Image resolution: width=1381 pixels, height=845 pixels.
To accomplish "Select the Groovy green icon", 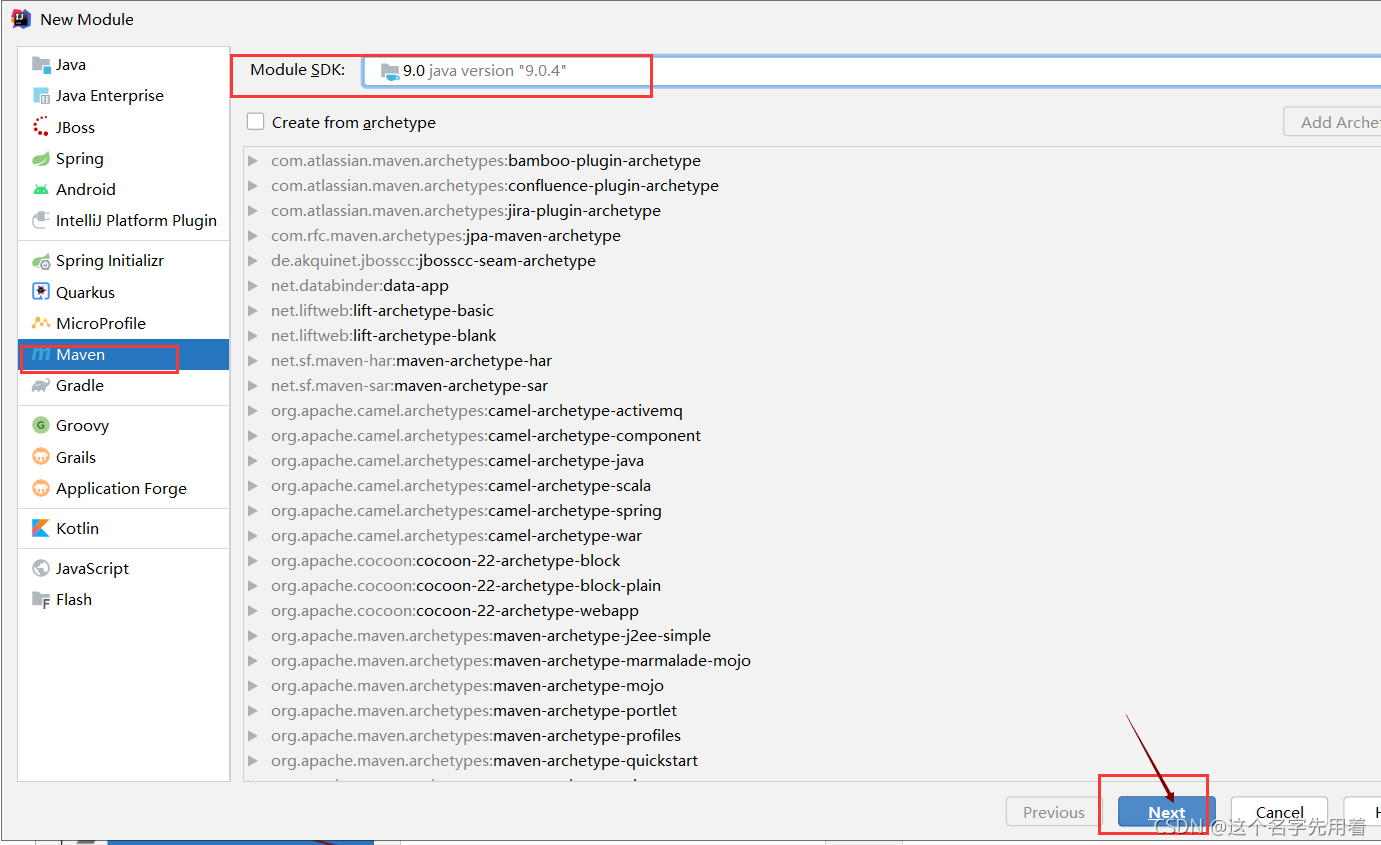I will point(41,425).
